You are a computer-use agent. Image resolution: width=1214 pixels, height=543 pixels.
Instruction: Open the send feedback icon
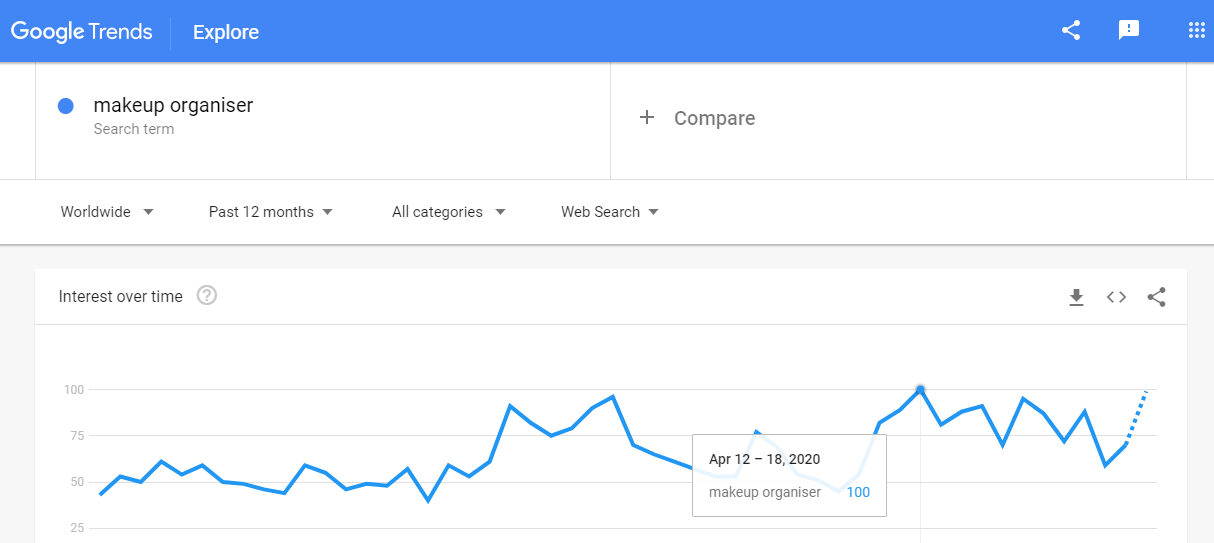pyautogui.click(x=1129, y=30)
